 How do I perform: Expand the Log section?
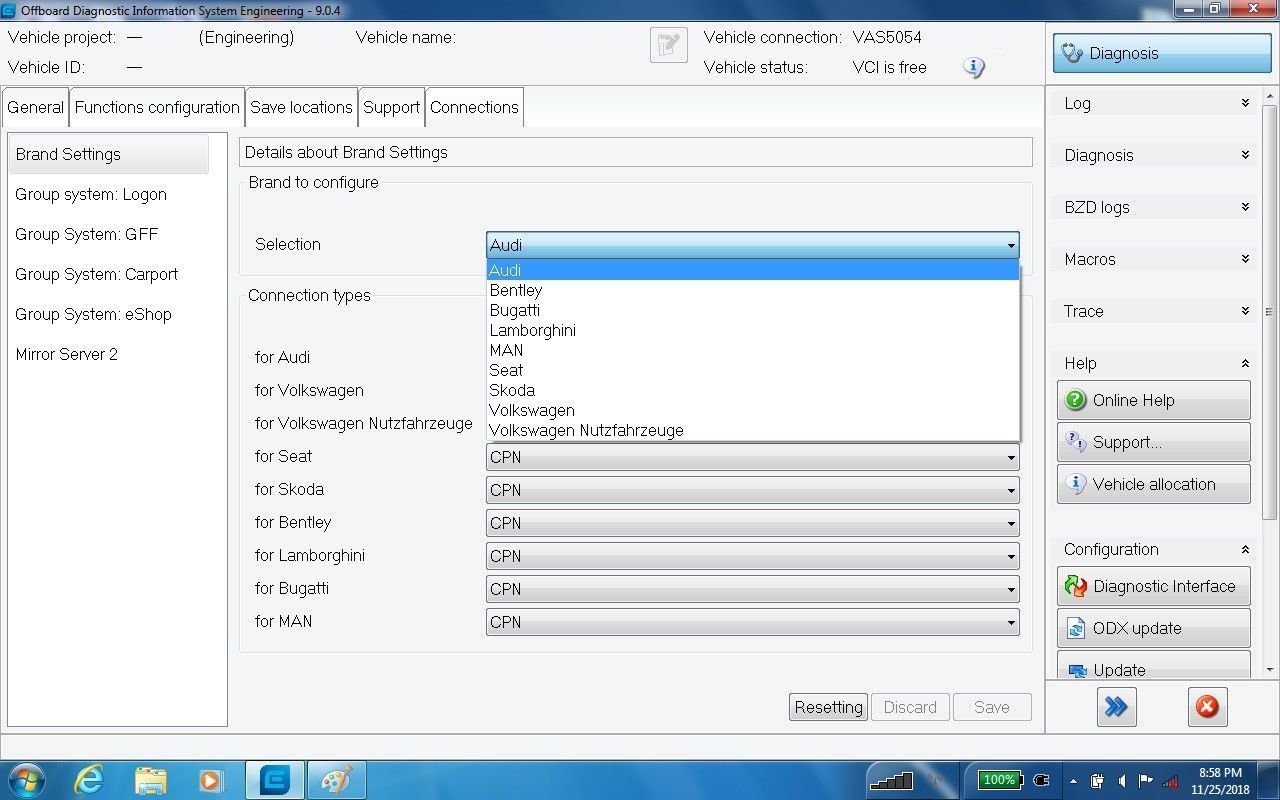click(x=1245, y=103)
